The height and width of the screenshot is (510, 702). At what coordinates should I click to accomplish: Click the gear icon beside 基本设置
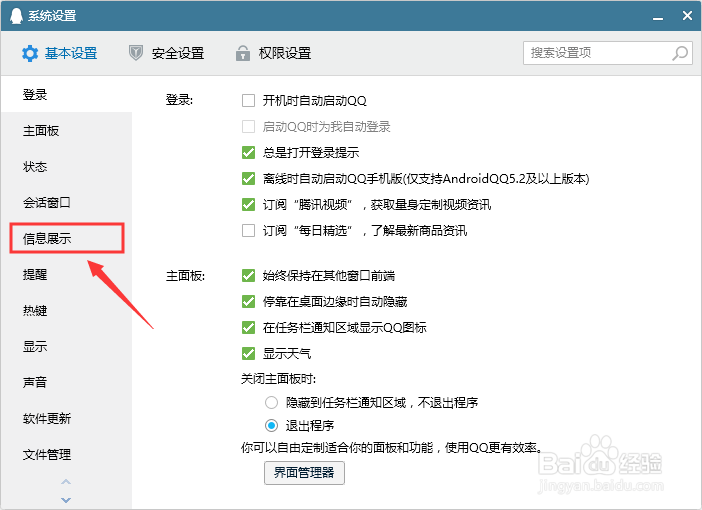point(30,53)
